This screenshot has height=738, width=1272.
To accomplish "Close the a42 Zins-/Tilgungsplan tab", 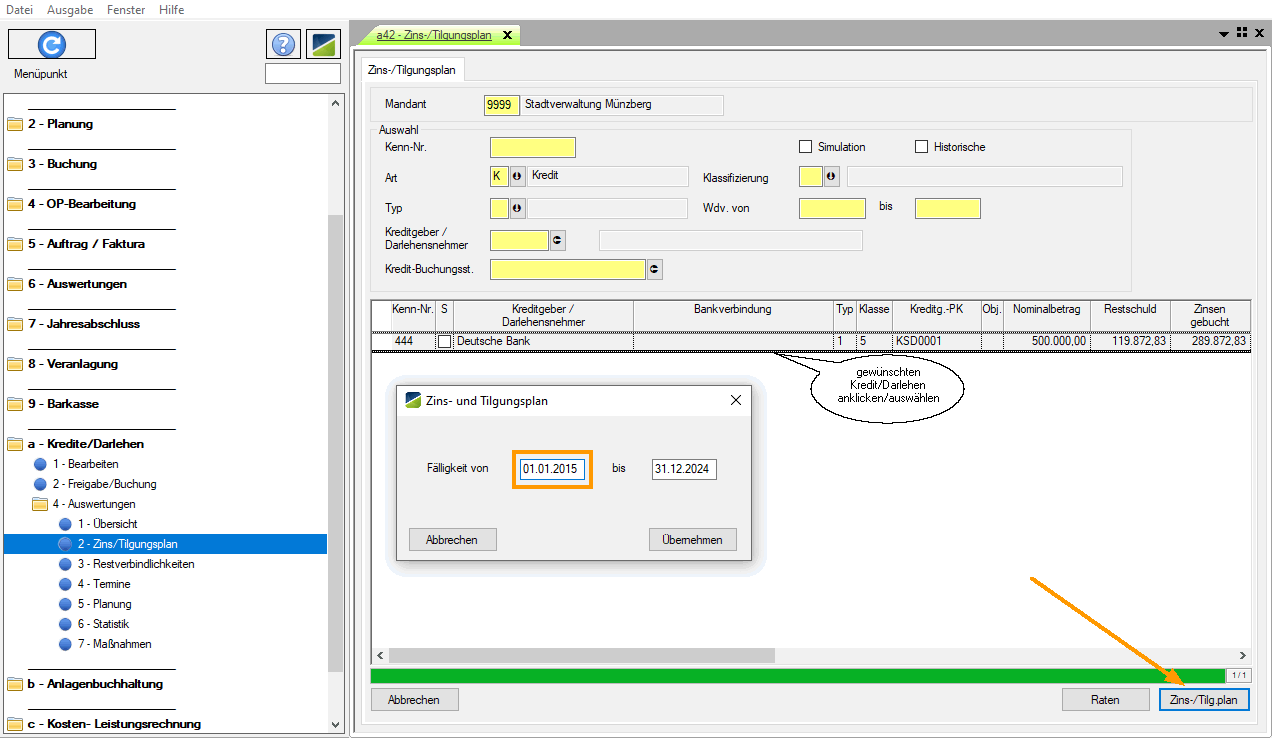I will (507, 35).
